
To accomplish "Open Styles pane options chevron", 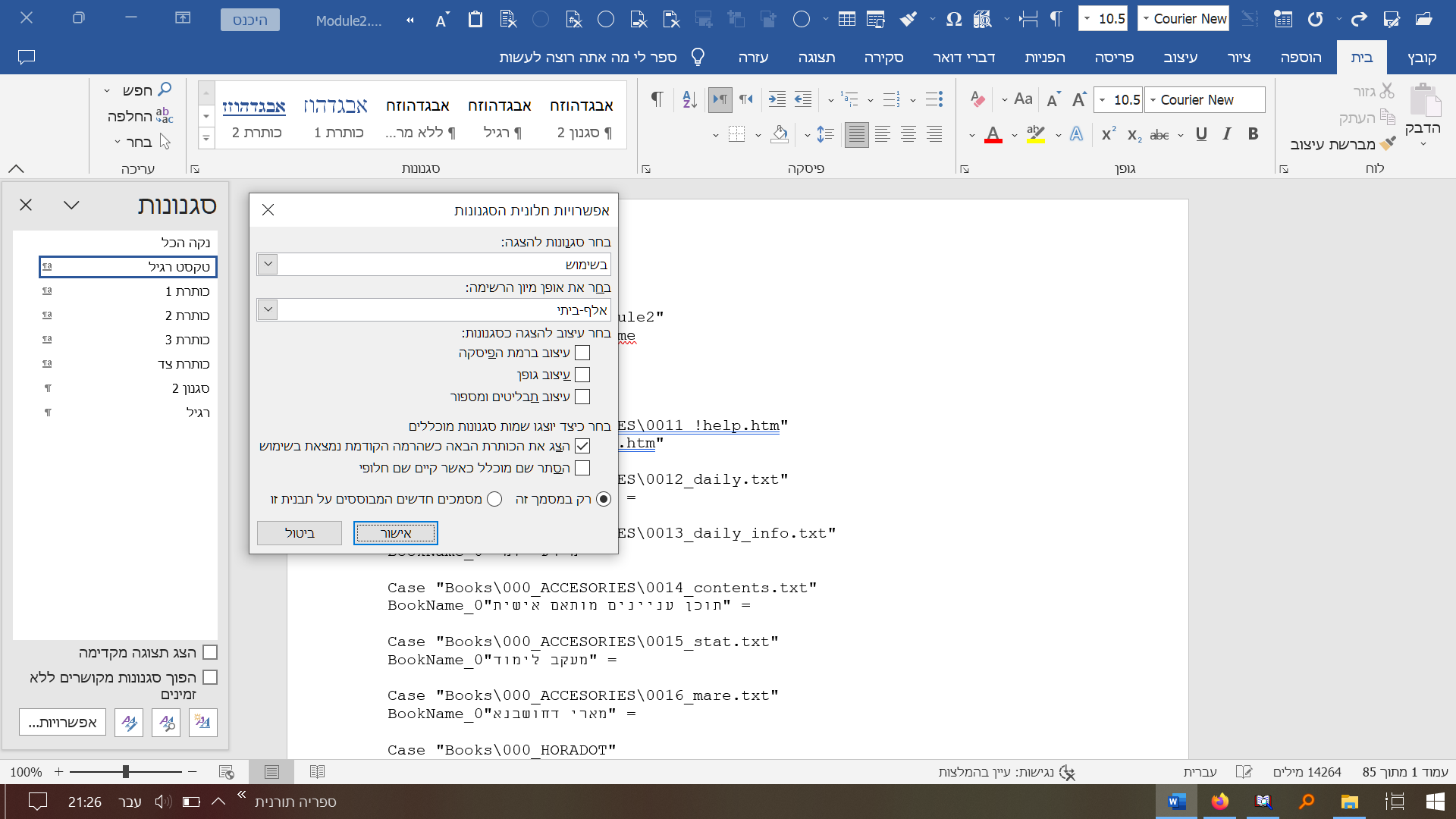I will point(71,205).
